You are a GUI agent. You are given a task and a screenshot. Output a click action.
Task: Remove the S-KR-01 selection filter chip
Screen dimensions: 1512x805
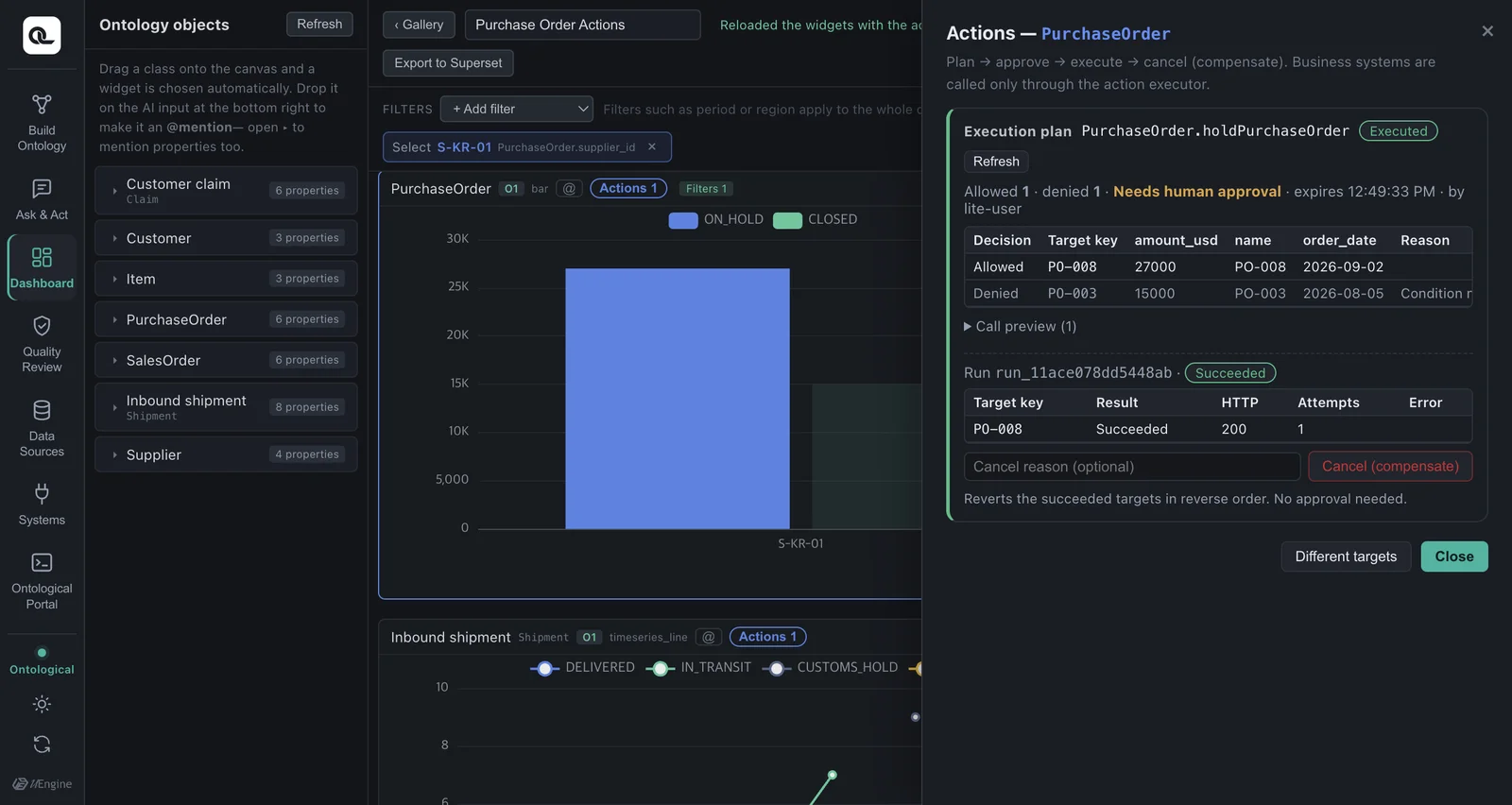(652, 147)
